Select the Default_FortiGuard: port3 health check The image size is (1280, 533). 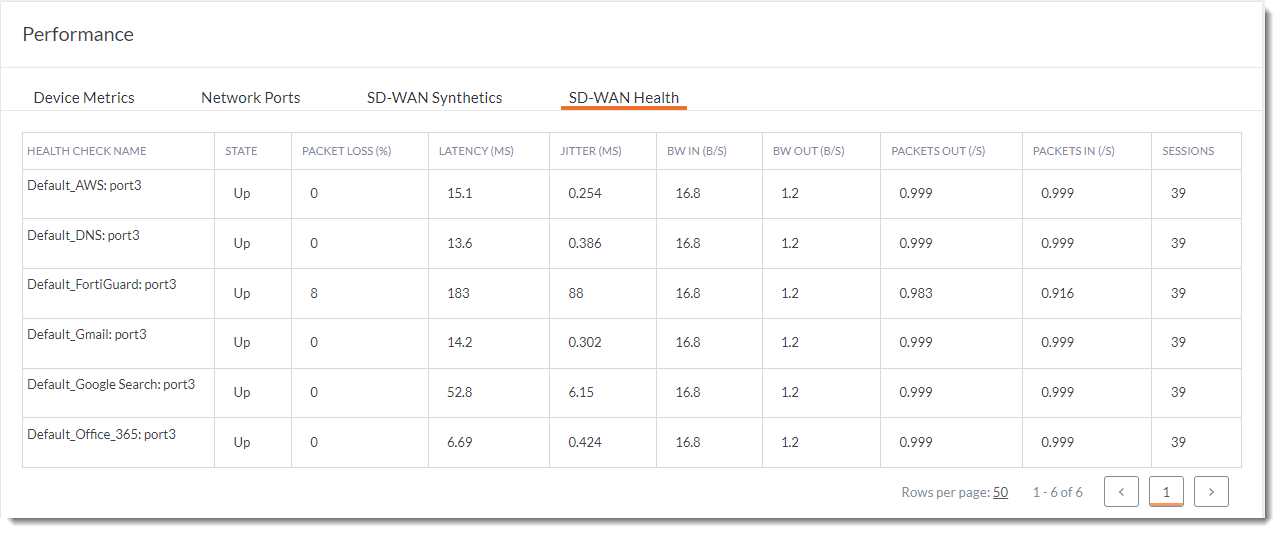pos(101,285)
